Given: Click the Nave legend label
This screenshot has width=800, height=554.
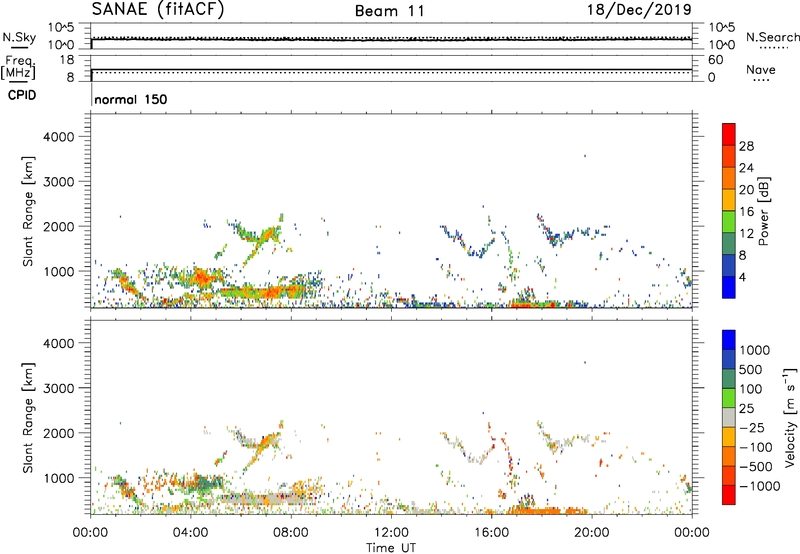Looking at the screenshot, I should coord(761,69).
